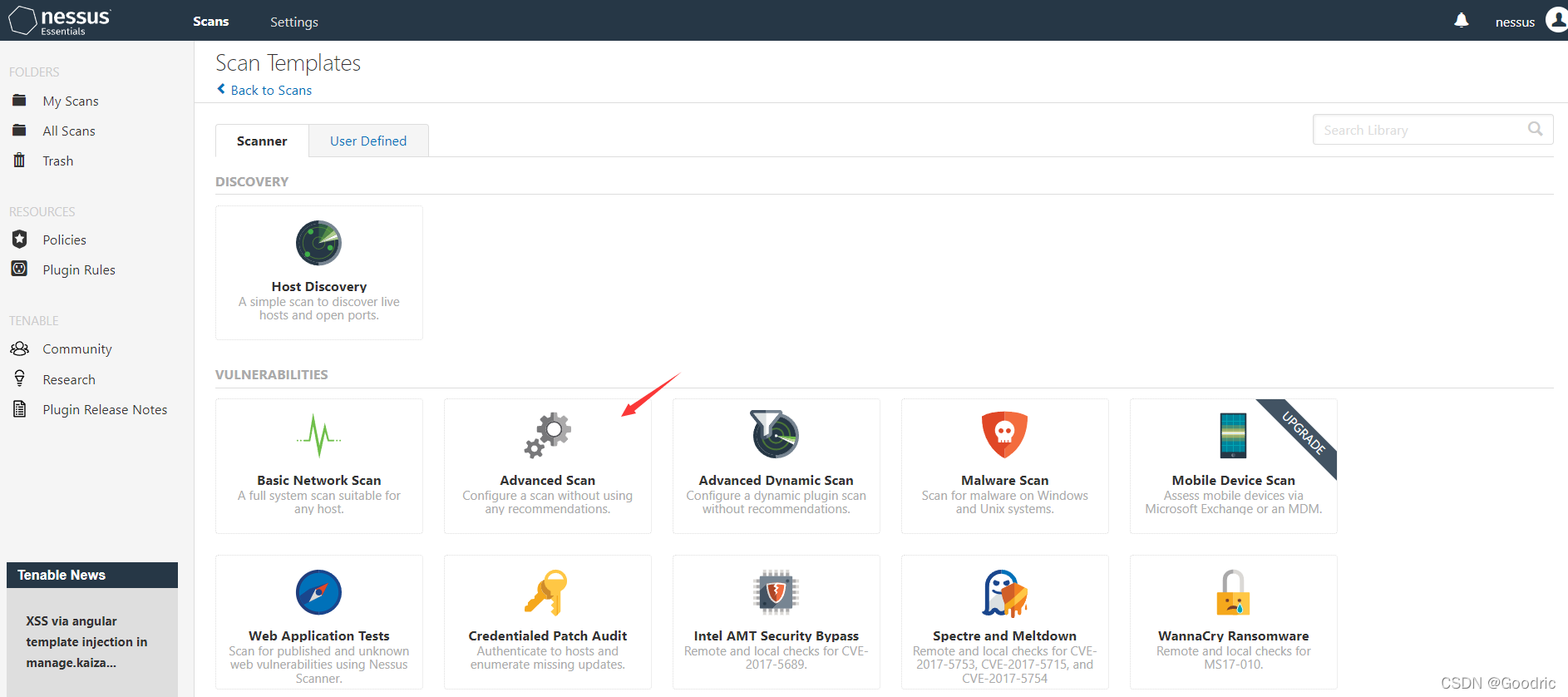Click the Research lightbulb icon
The width and height of the screenshot is (1568, 697).
pyautogui.click(x=20, y=378)
